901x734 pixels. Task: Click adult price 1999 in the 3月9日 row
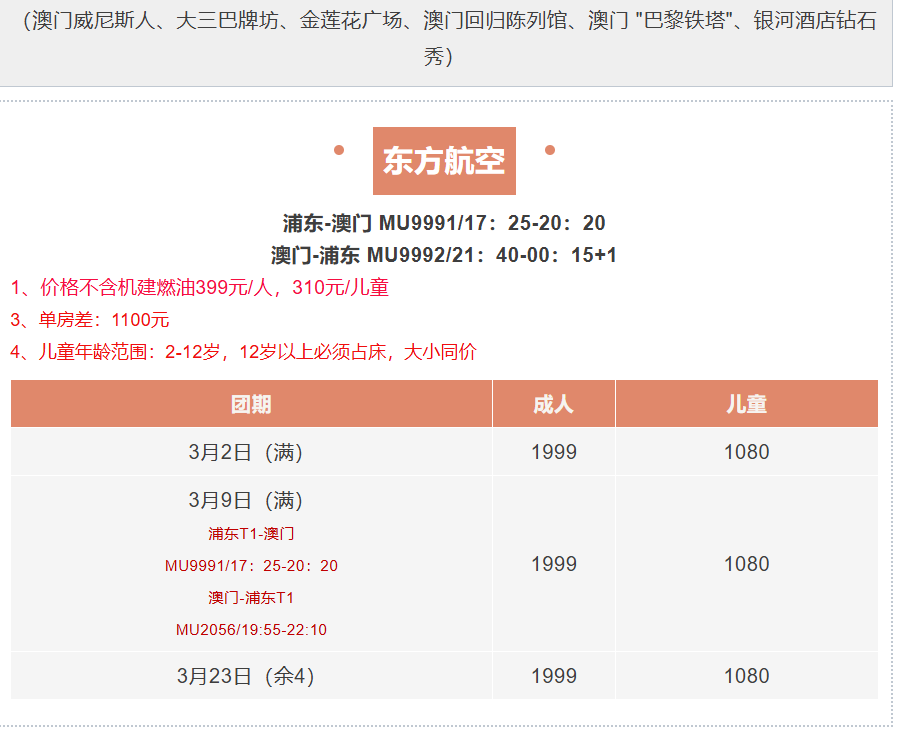[x=554, y=564]
